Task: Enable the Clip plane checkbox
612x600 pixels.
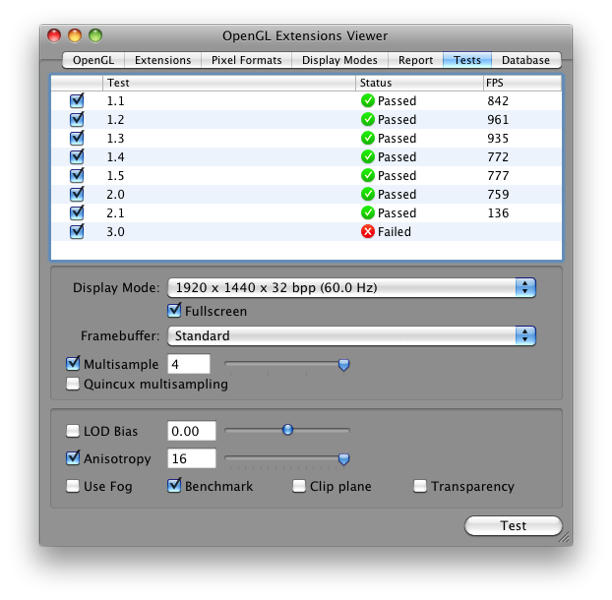Action: coord(299,486)
